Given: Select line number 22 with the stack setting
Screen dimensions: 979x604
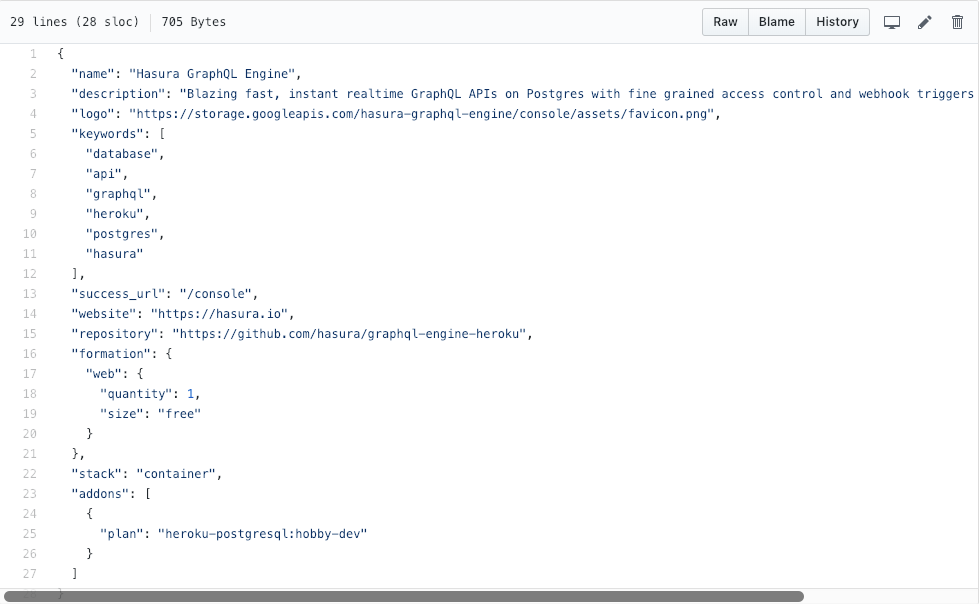Looking at the screenshot, I should click(x=29, y=473).
